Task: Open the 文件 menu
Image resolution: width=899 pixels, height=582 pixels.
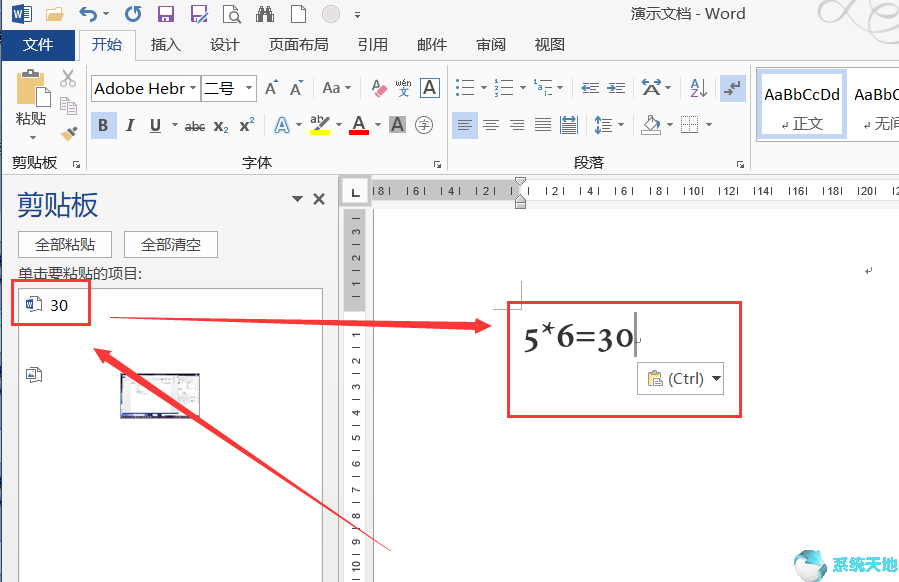Action: click(x=39, y=44)
